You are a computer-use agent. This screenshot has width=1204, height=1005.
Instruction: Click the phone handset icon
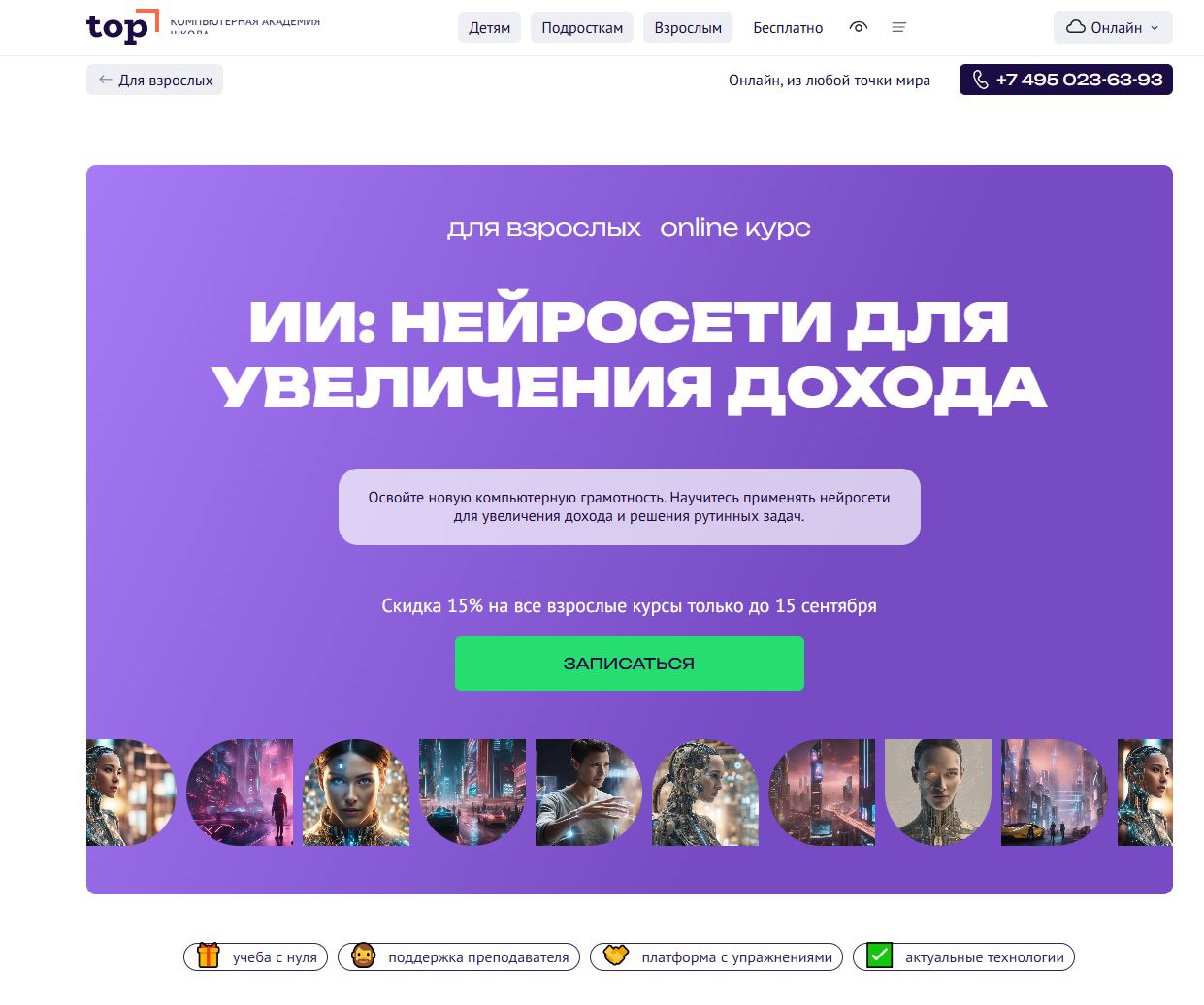[981, 80]
